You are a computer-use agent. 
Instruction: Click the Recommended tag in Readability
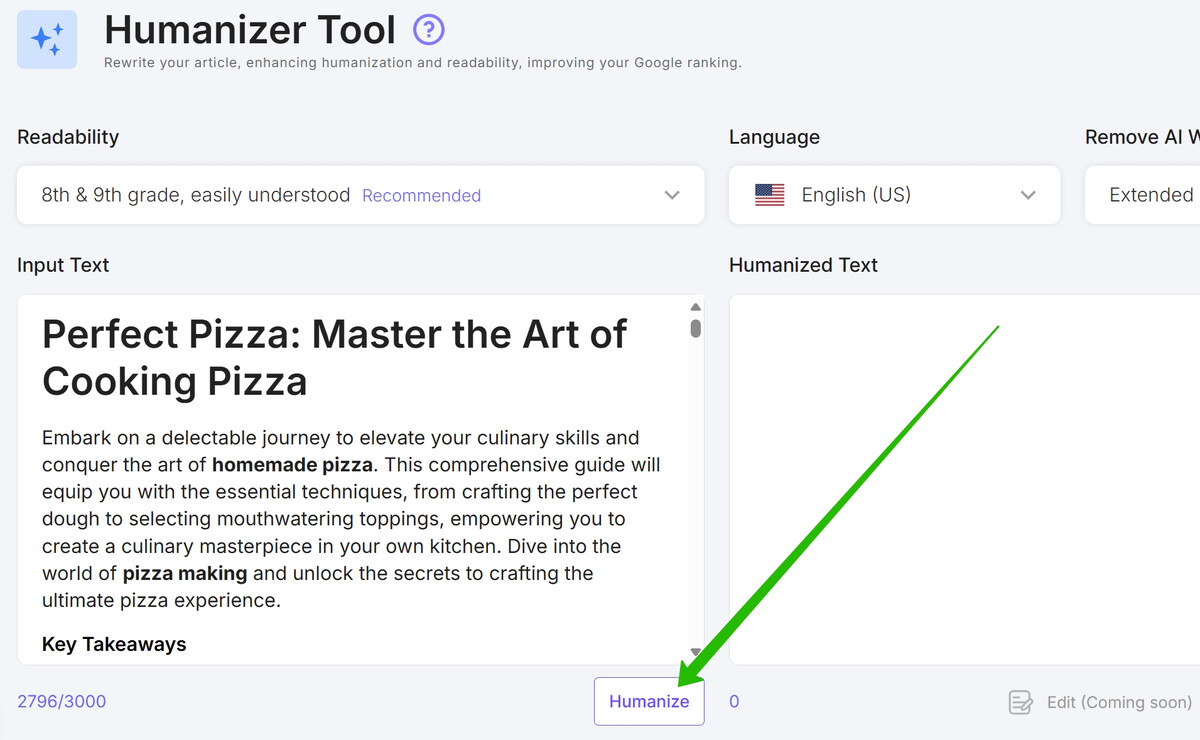(421, 196)
